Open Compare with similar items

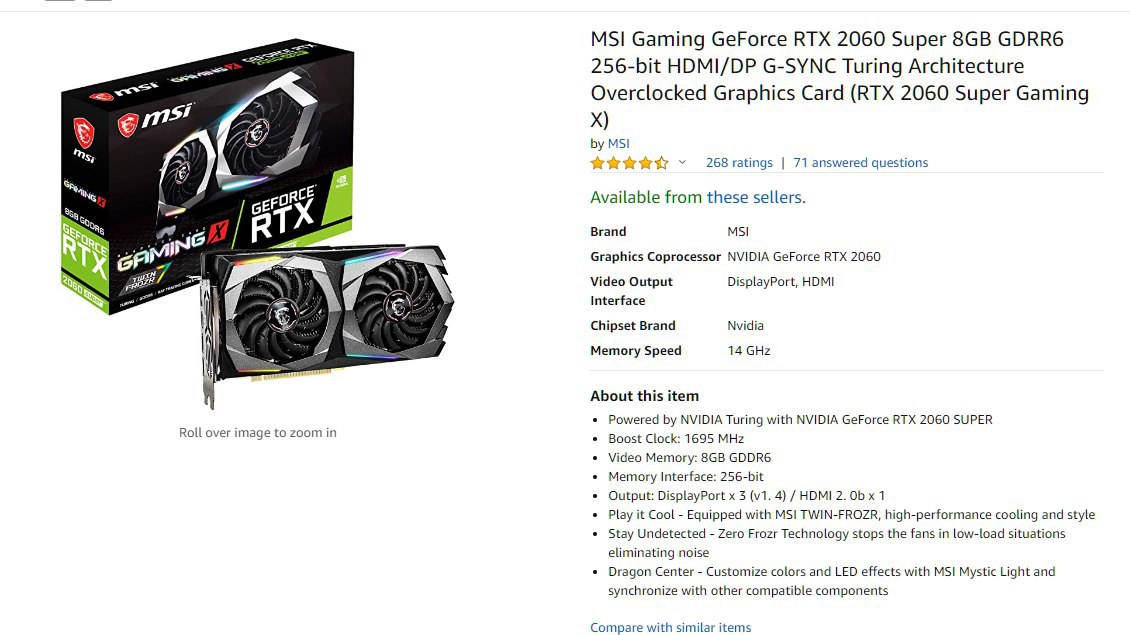(x=670, y=627)
